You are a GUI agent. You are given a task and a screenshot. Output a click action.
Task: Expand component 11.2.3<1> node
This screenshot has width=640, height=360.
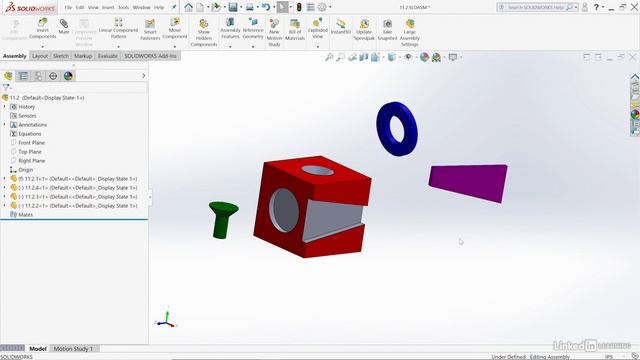click(4, 196)
